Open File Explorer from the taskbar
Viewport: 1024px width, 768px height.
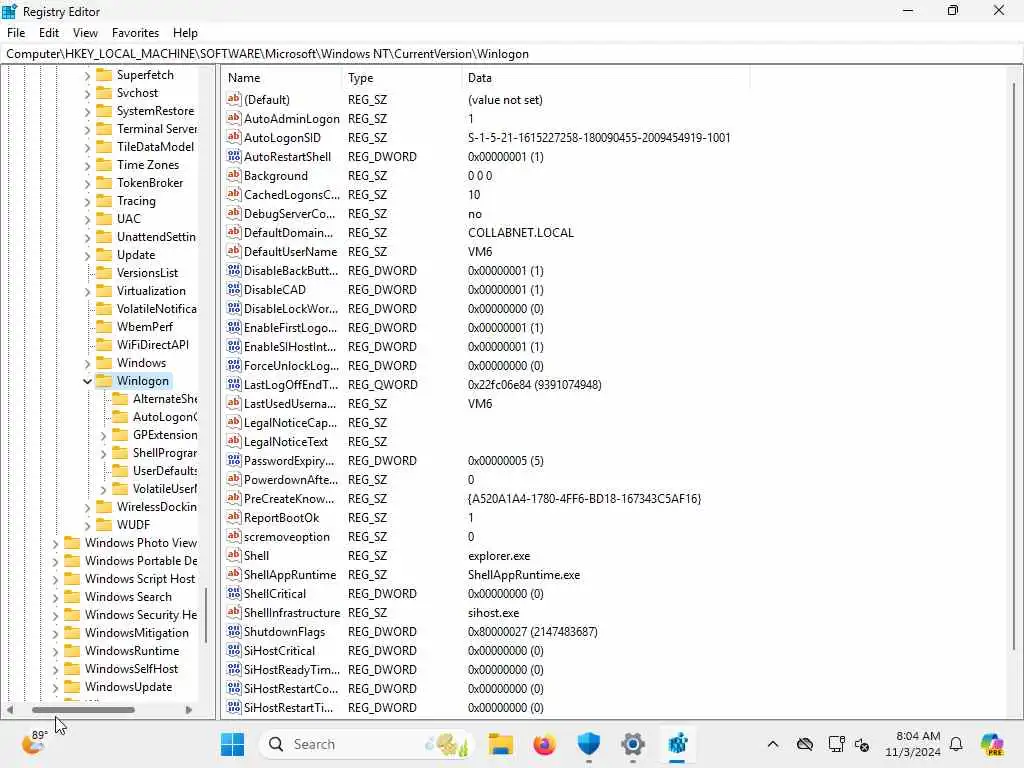click(x=501, y=744)
